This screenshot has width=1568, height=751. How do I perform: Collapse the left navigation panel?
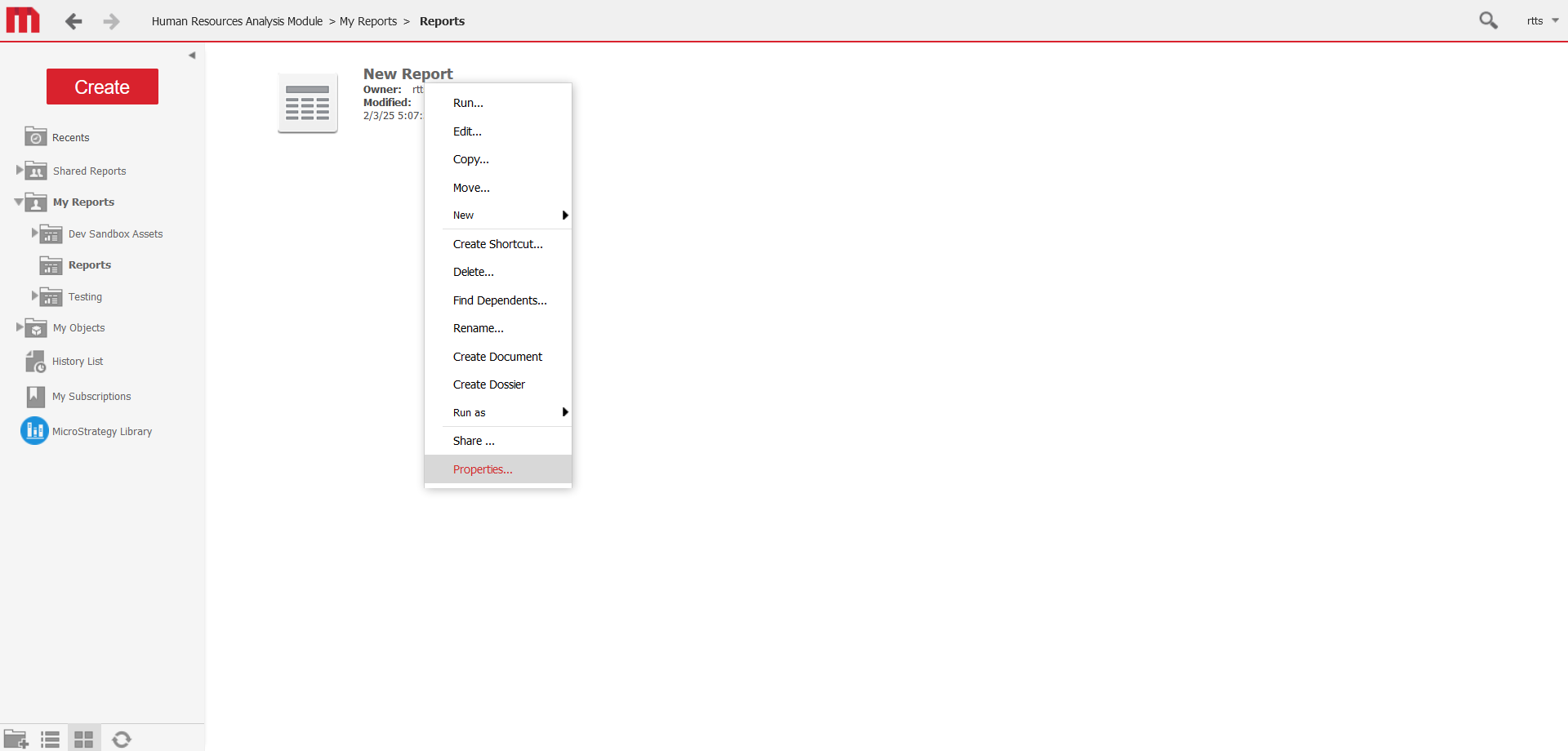pos(193,55)
